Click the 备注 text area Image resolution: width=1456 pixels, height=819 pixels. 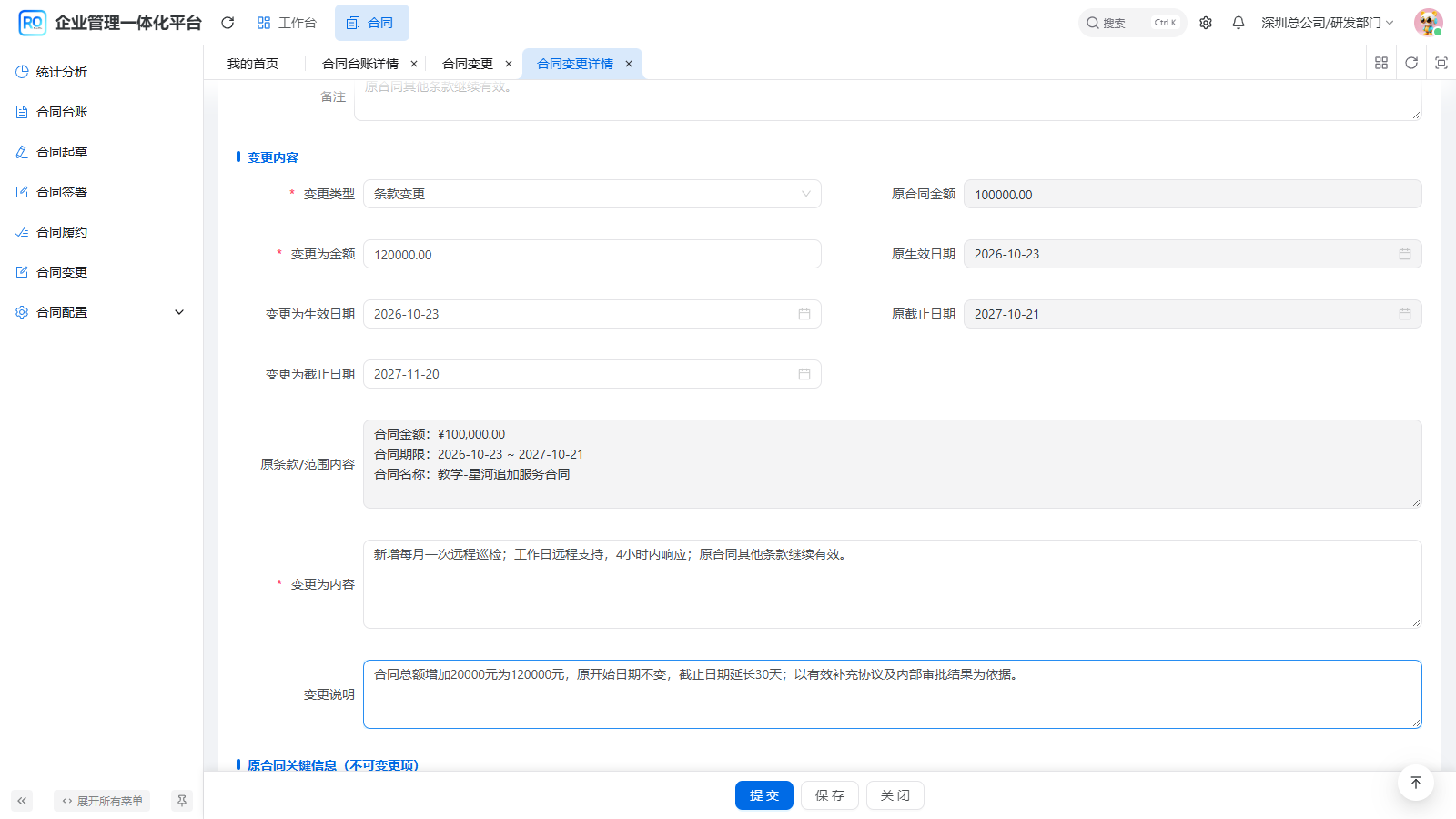point(887,100)
